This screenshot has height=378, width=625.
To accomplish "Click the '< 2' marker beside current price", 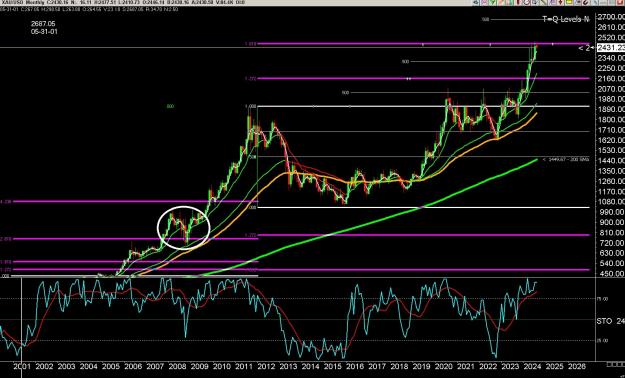I will click(584, 48).
